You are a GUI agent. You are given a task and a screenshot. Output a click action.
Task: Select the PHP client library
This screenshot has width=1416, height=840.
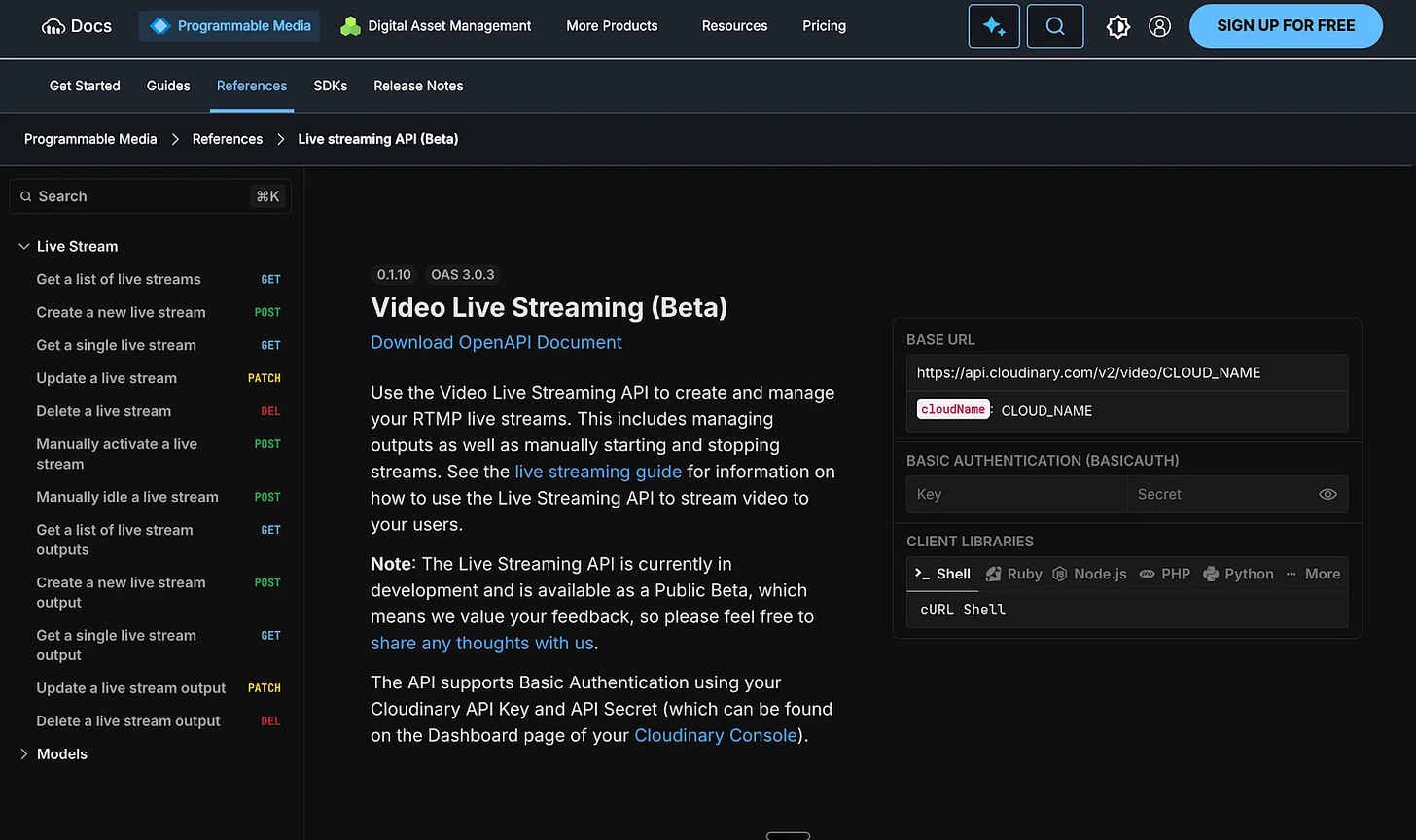1165,574
